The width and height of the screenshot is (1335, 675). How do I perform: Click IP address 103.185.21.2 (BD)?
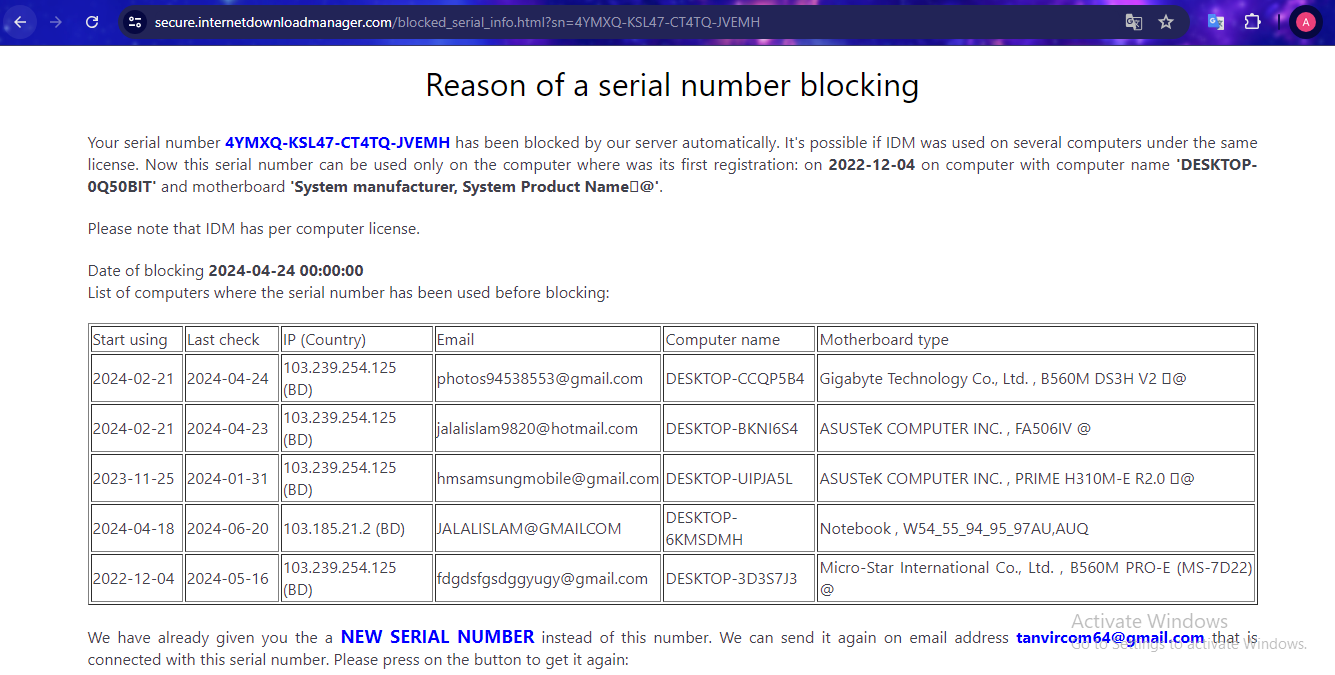[344, 528]
